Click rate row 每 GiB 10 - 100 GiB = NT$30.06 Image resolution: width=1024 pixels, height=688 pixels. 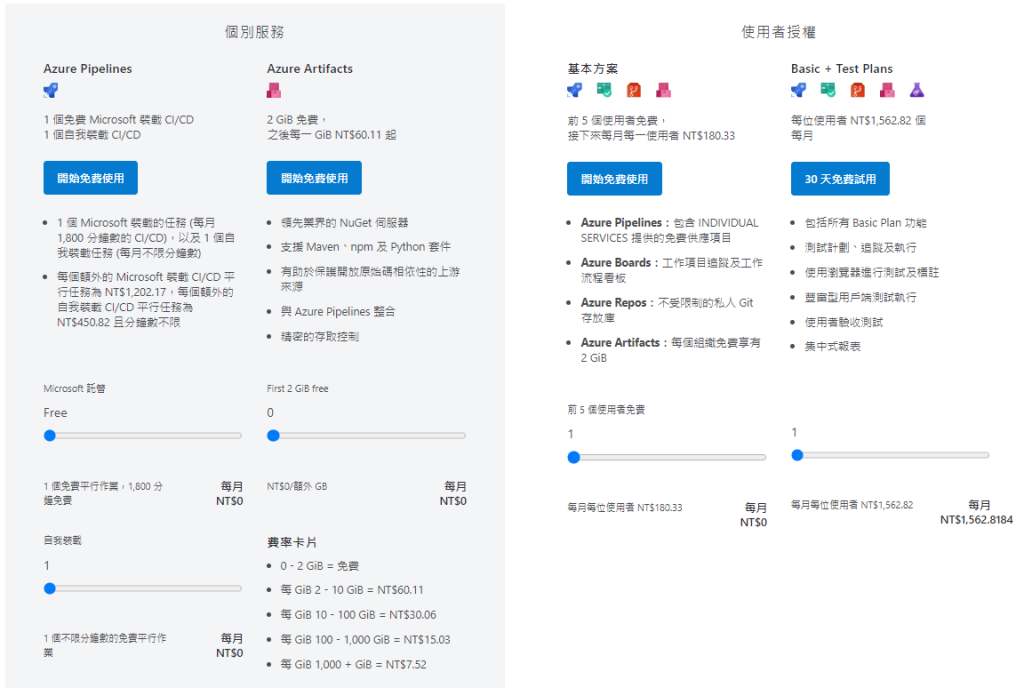tap(359, 615)
